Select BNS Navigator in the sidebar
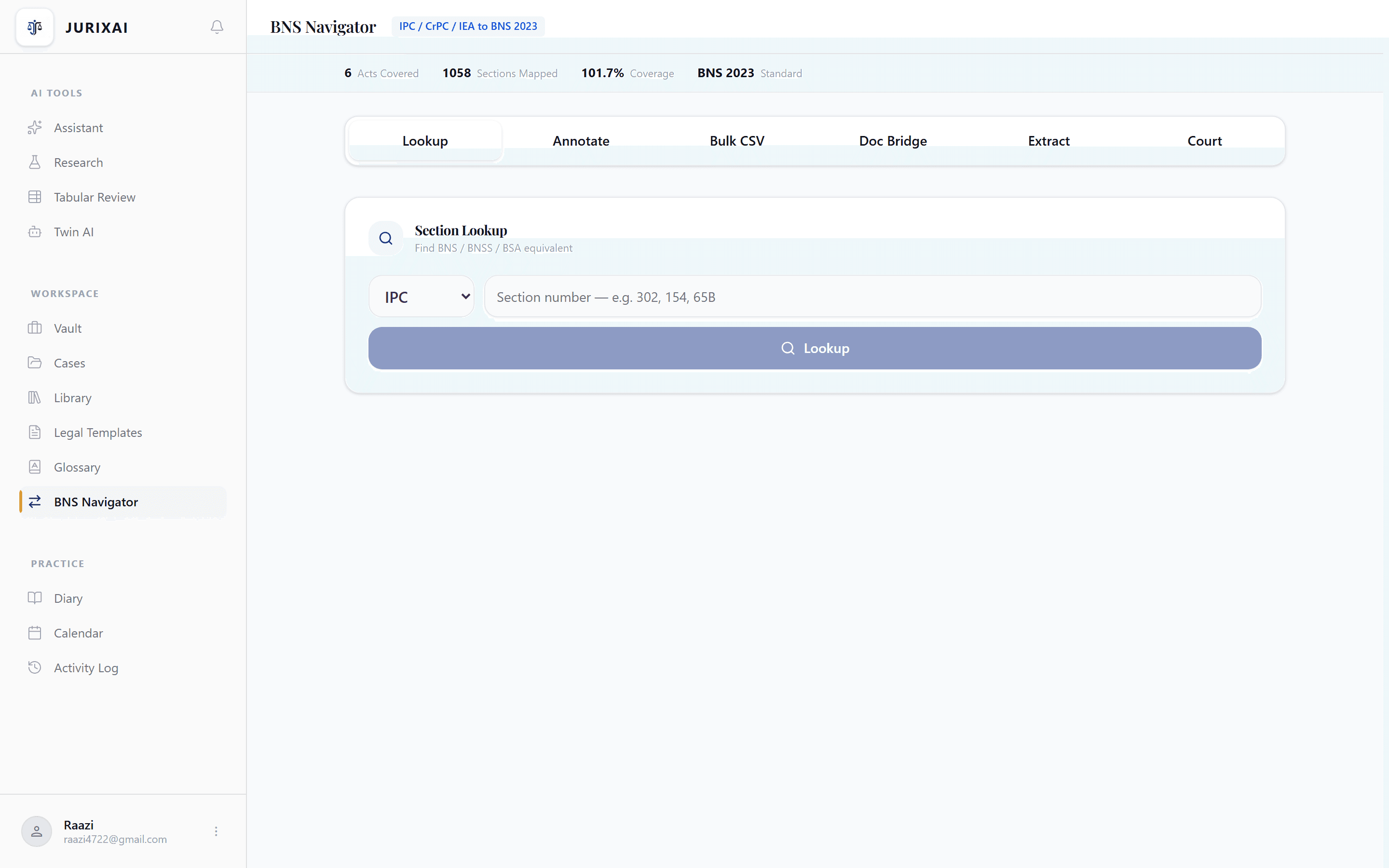Image resolution: width=1389 pixels, height=868 pixels. pos(123,502)
